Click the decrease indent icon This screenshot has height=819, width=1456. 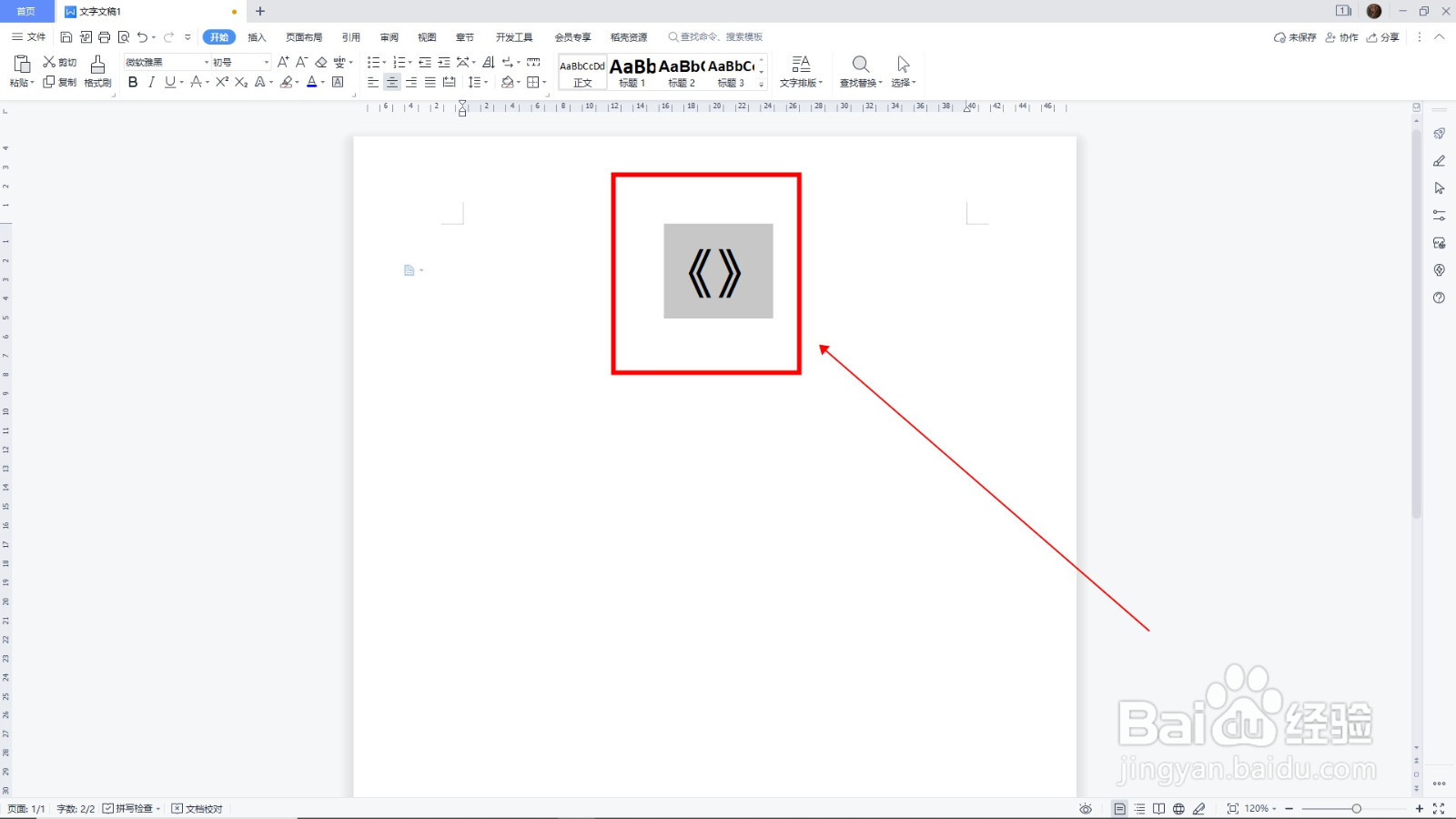425,62
